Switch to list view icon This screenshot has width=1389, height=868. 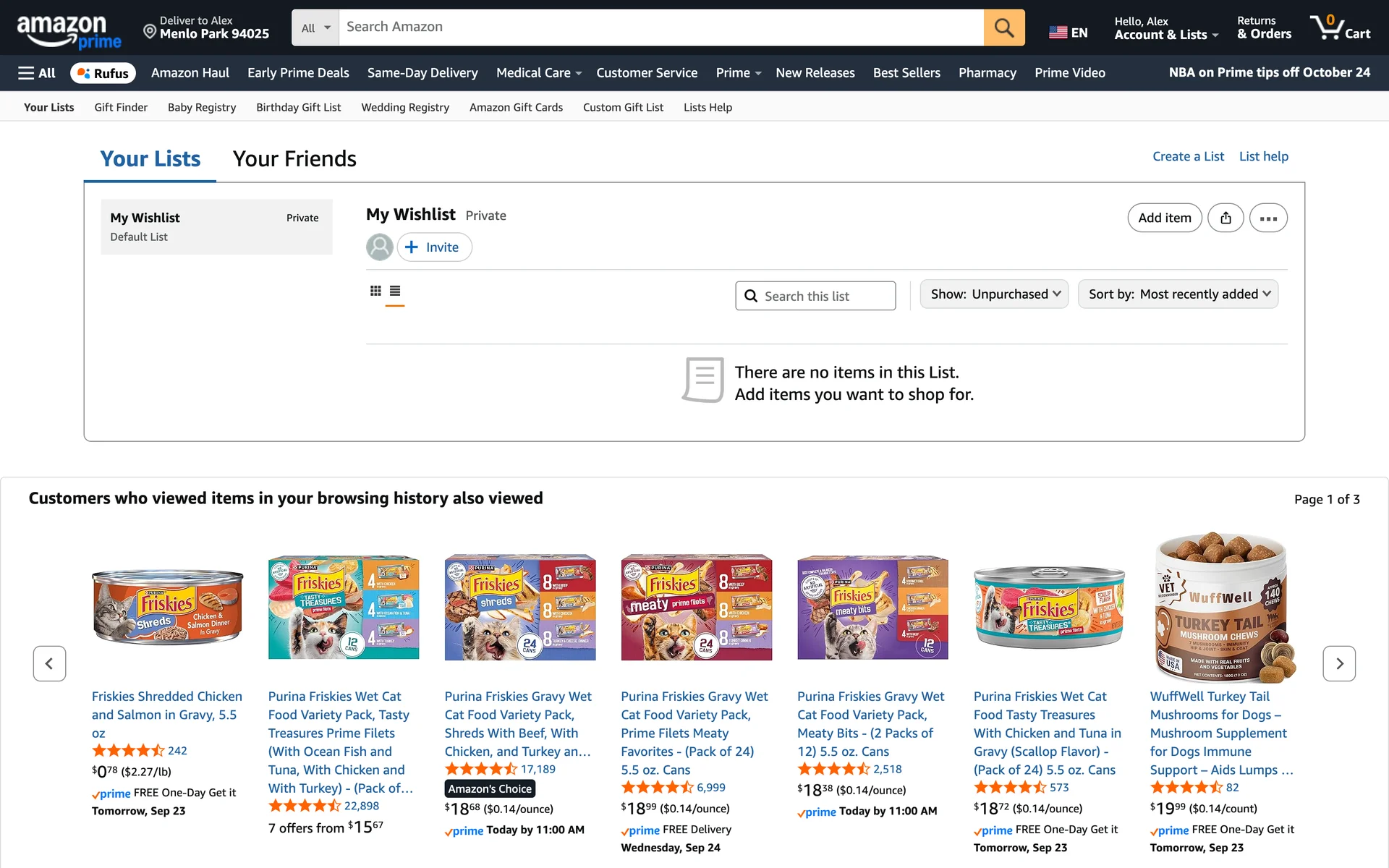(x=395, y=291)
